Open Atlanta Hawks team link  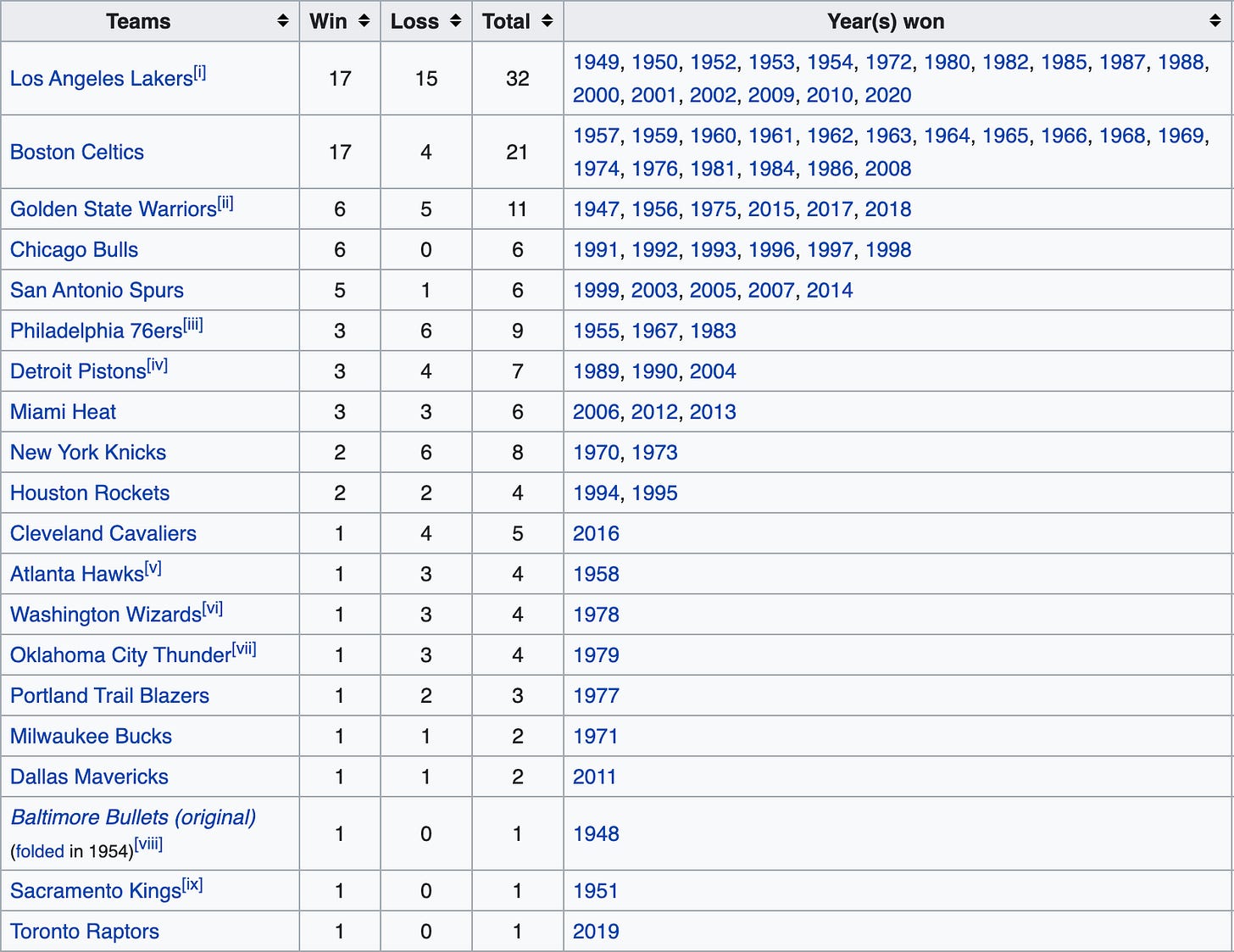(77, 575)
